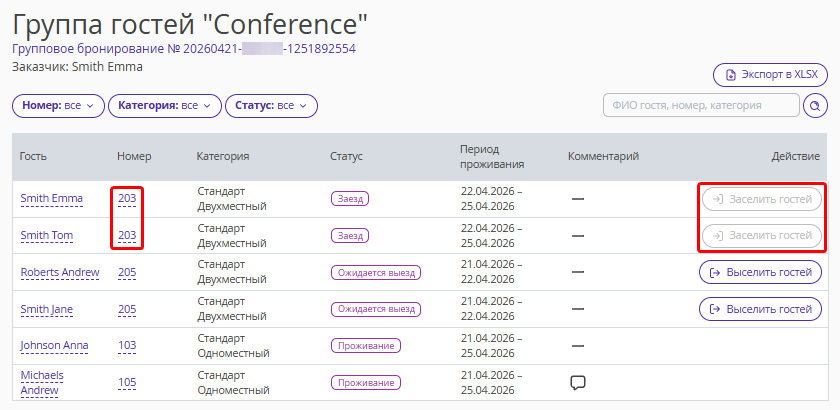Open guest Michaels Andrew link
The image size is (840, 410).
[42, 383]
